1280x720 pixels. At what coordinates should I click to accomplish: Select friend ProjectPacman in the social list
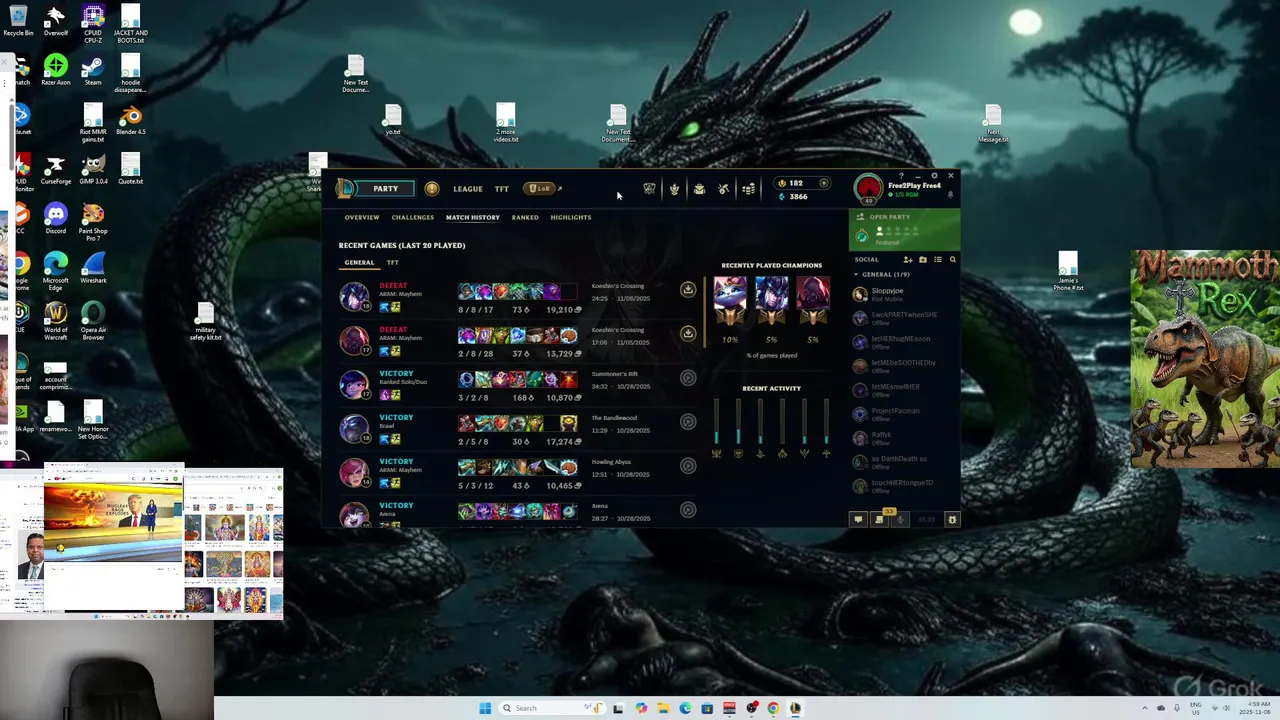(904, 414)
